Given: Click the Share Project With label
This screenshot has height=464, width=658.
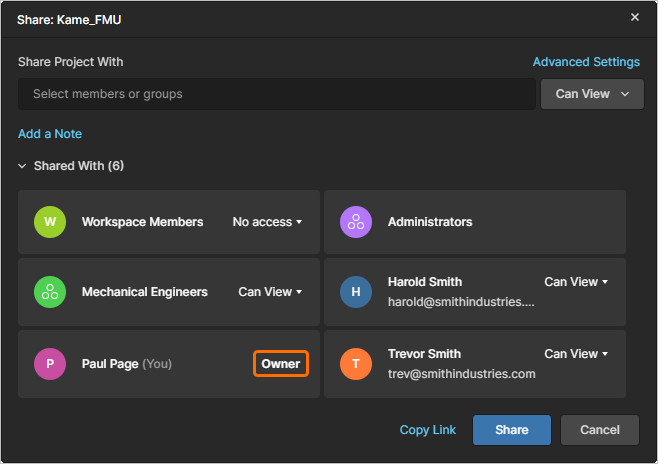Looking at the screenshot, I should click(70, 62).
